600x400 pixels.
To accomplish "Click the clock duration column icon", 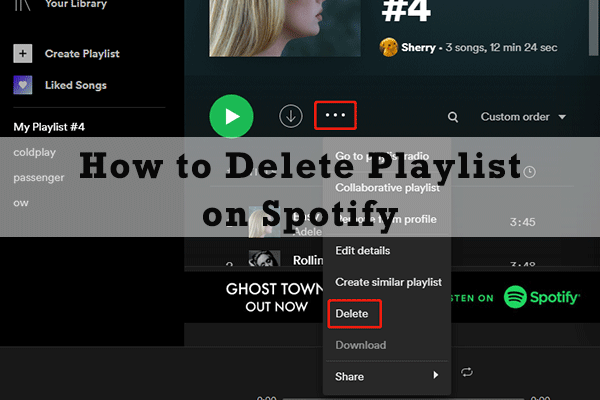I will 529,172.
